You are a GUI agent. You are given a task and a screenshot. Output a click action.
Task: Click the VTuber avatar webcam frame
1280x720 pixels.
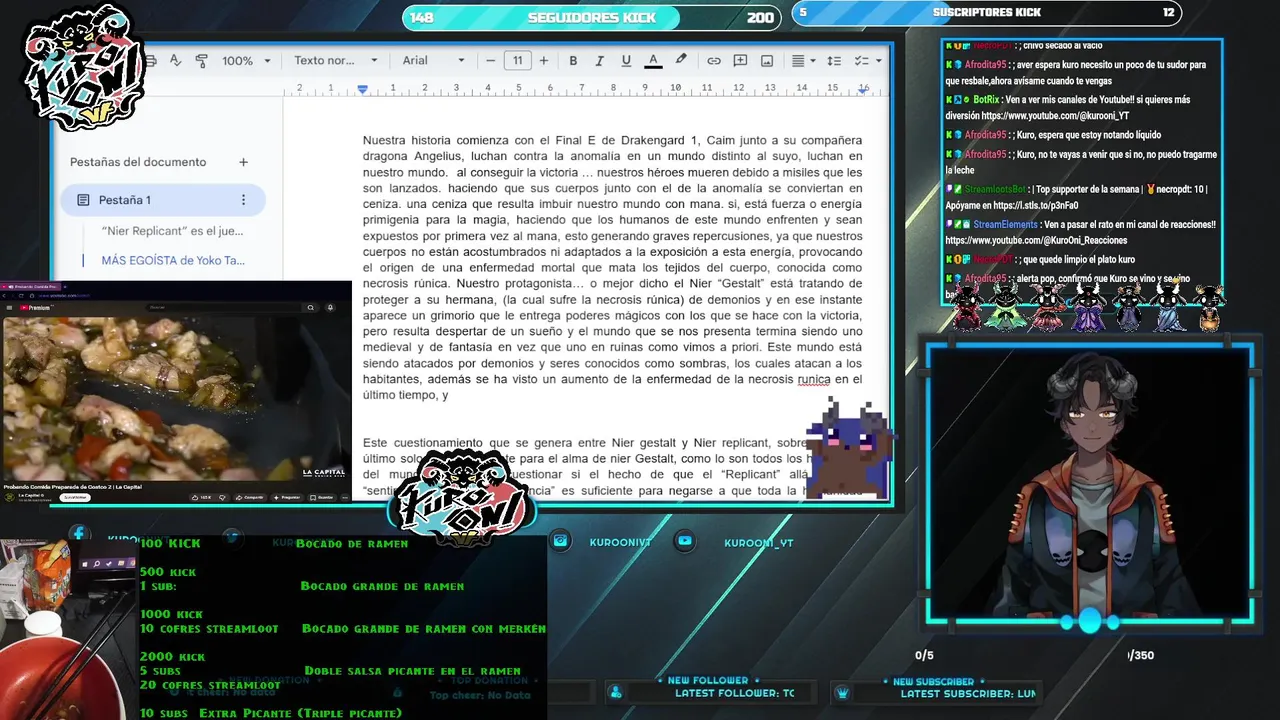click(1090, 483)
